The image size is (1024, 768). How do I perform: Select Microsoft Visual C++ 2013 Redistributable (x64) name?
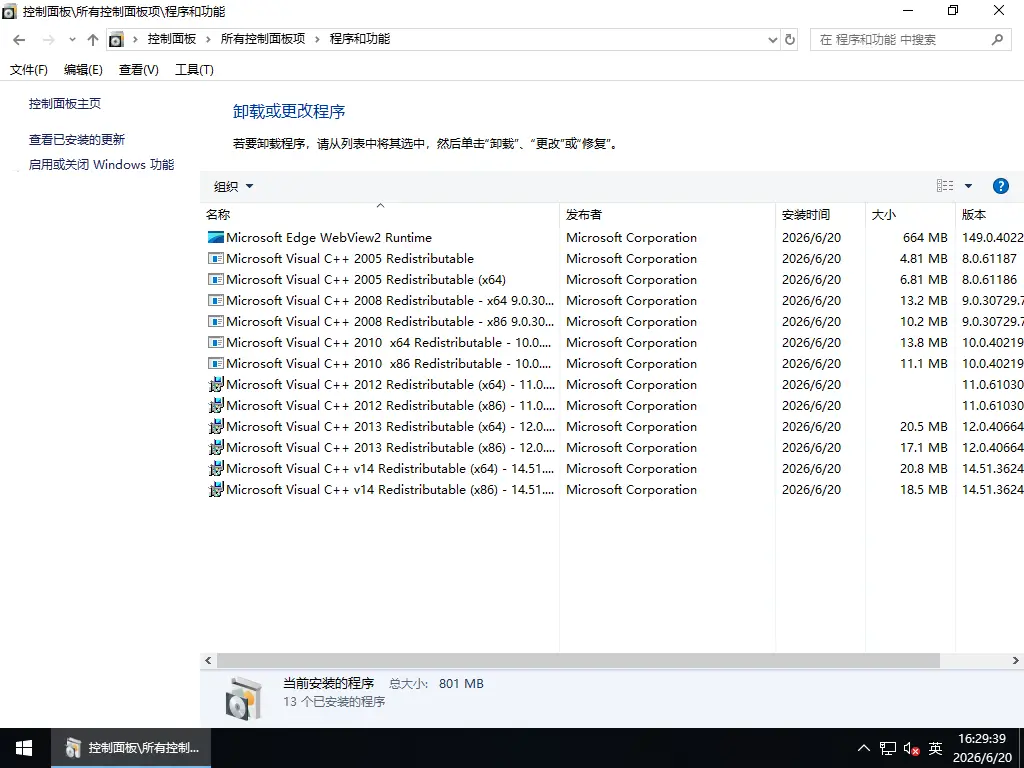390,426
